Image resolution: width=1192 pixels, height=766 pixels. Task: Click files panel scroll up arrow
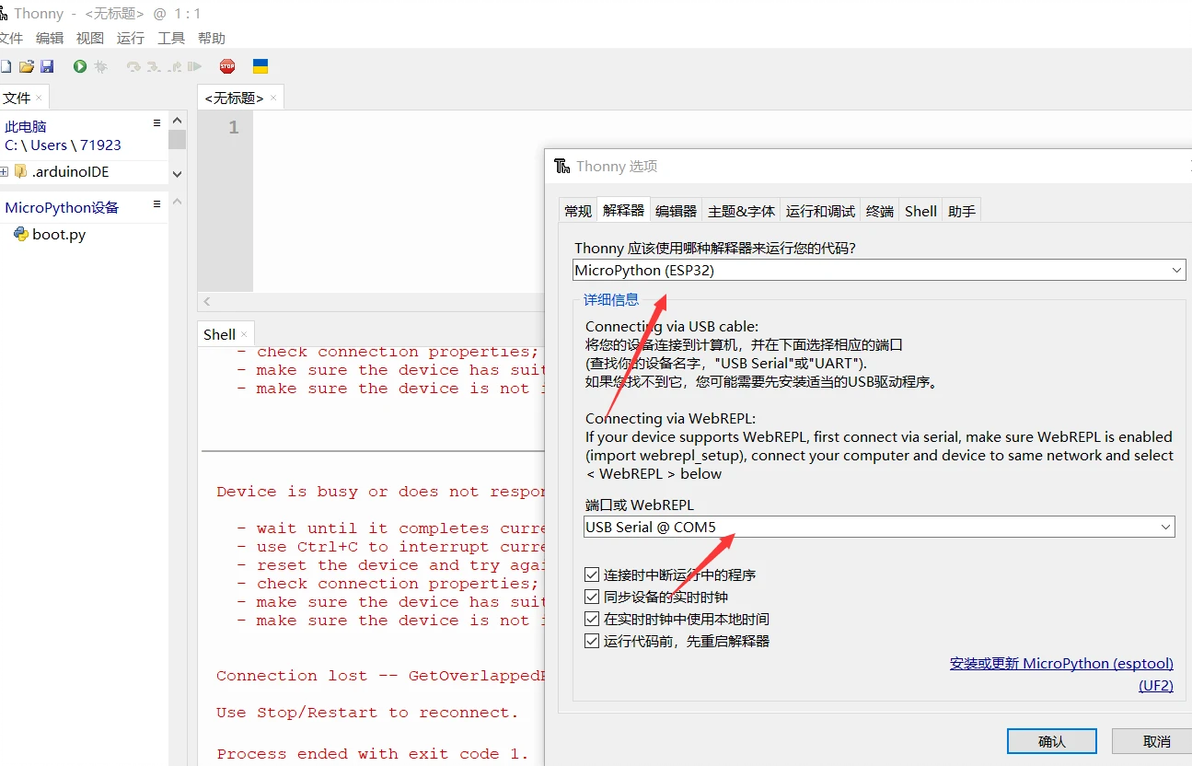[177, 121]
